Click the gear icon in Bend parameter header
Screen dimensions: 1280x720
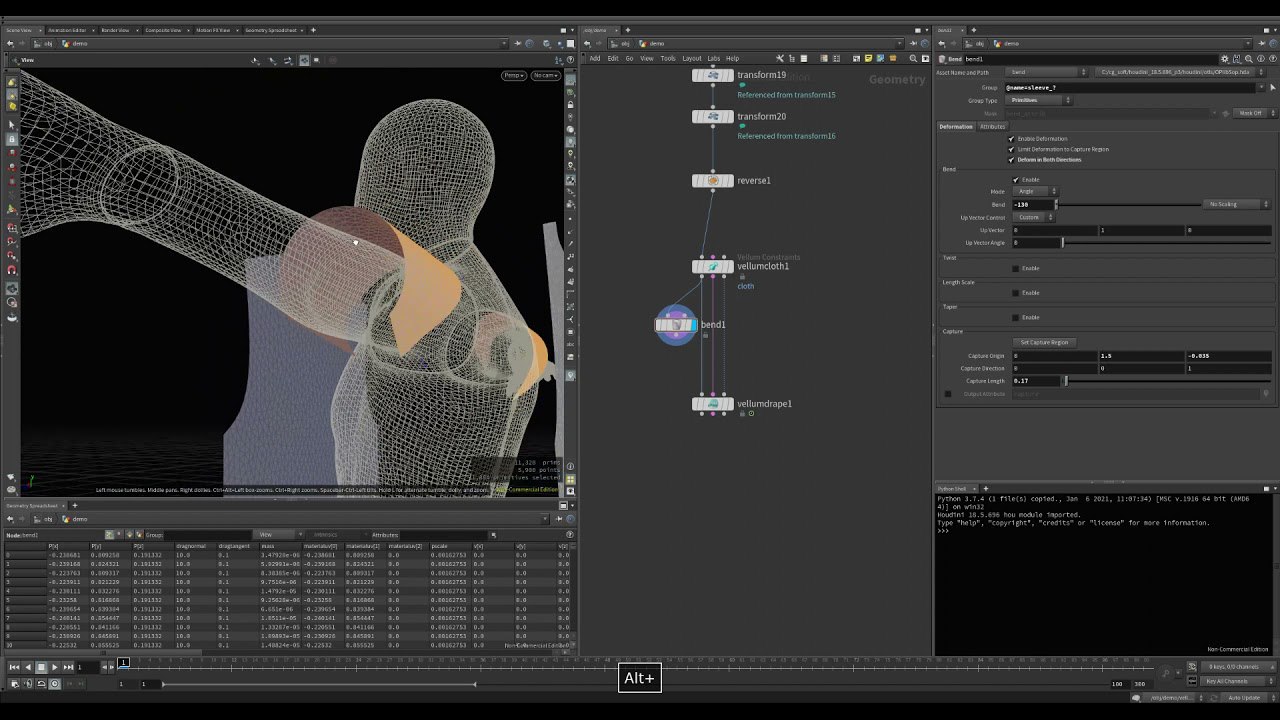[x=1224, y=59]
